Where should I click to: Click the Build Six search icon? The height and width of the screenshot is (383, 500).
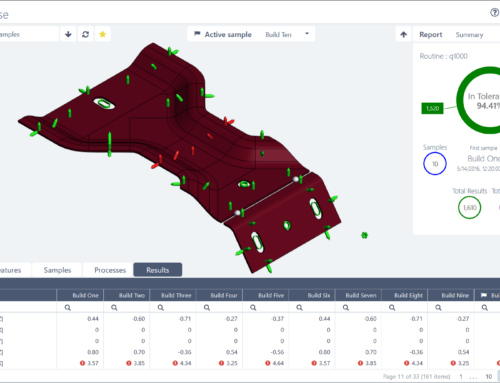tap(299, 308)
